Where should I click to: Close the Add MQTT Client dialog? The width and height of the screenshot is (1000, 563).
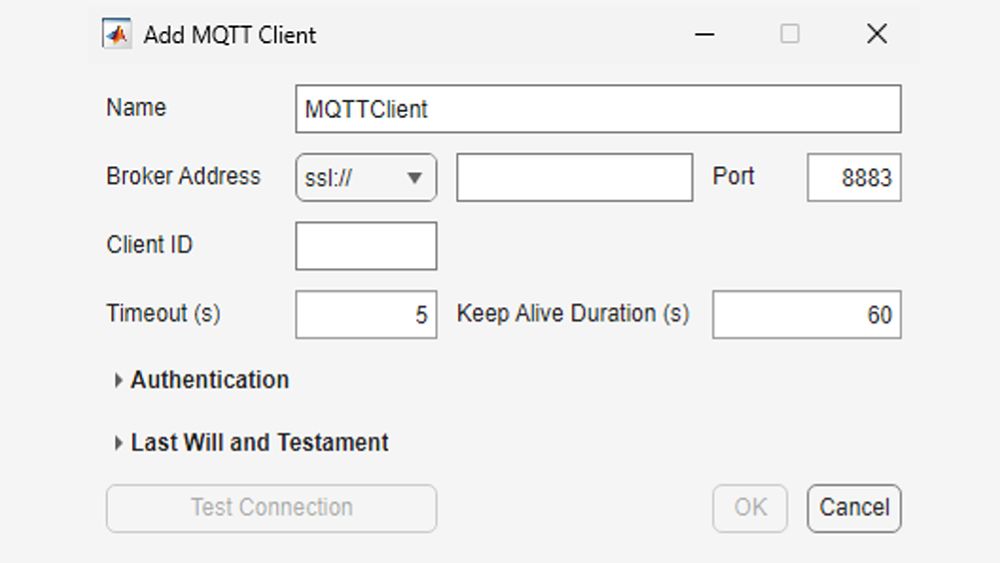click(877, 34)
